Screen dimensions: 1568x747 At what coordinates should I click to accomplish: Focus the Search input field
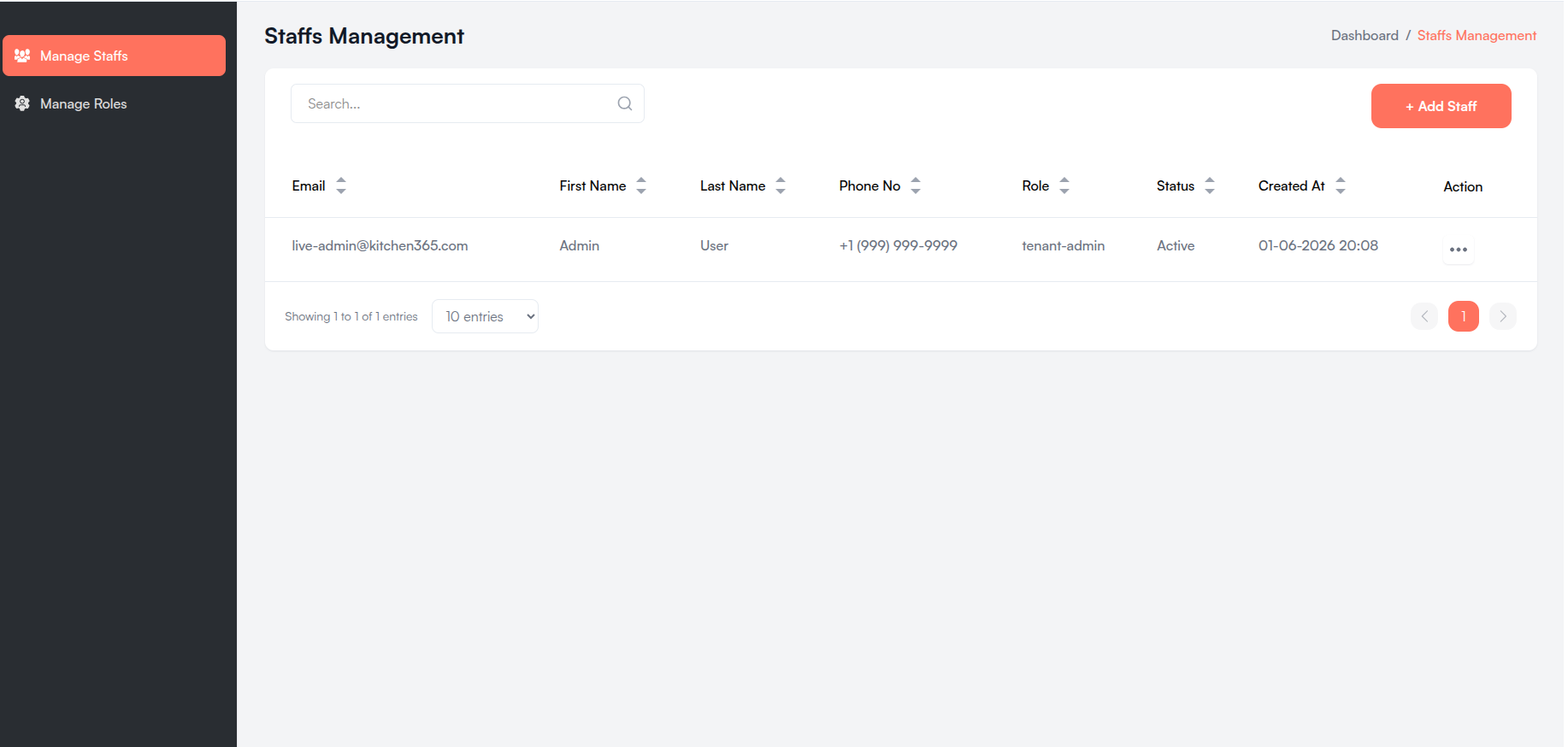point(468,103)
